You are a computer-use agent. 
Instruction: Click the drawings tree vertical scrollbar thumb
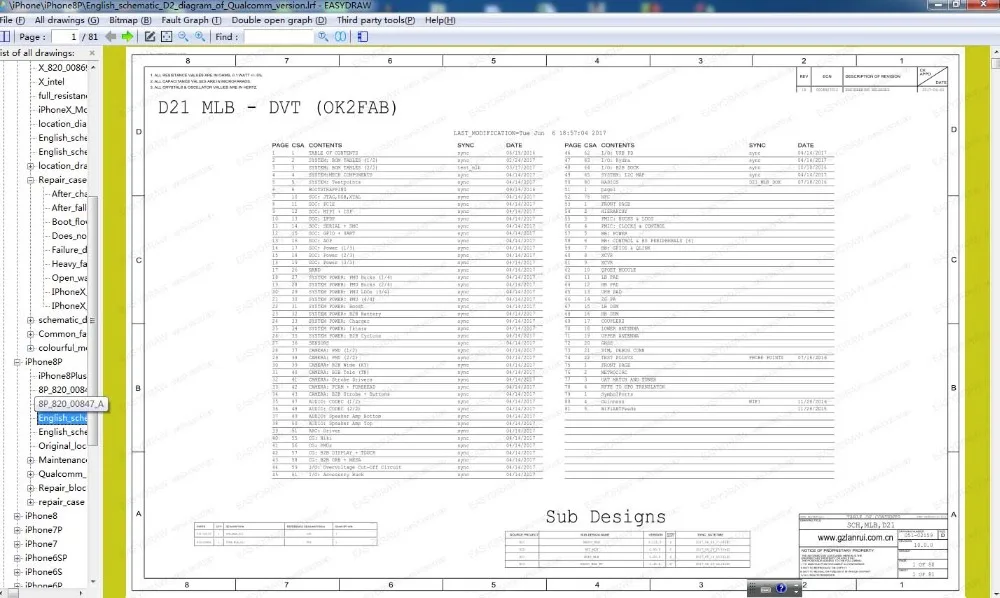coord(93,321)
